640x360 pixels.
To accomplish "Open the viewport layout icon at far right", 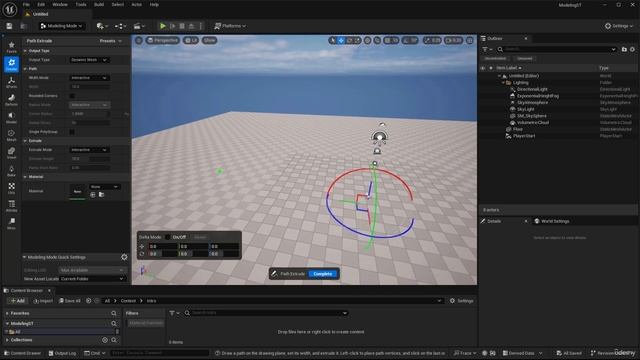I will point(470,40).
